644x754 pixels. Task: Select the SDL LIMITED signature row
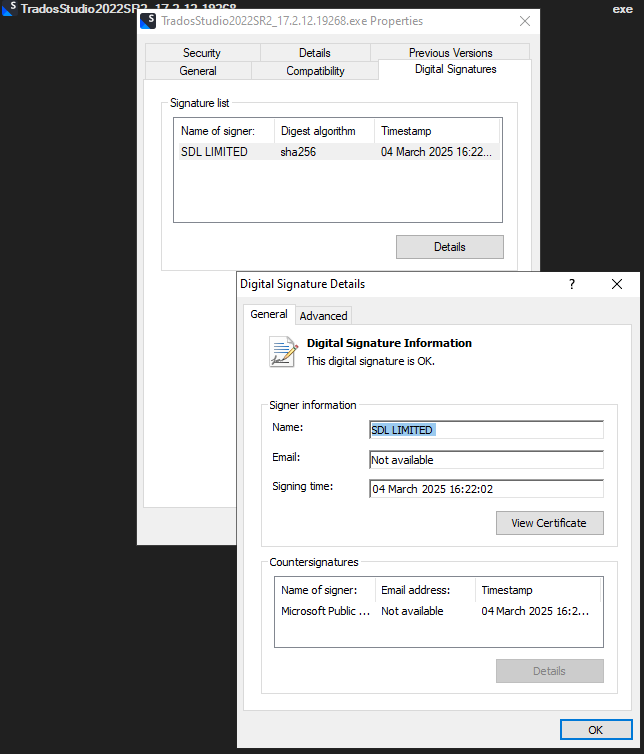(x=339, y=152)
